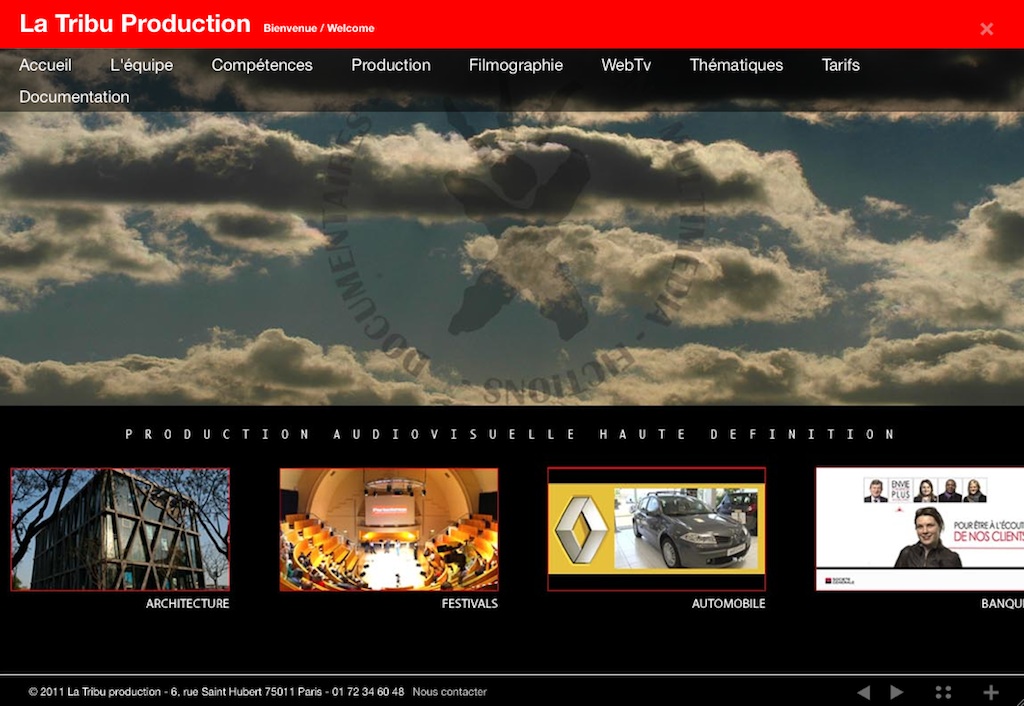Open the four-dot grid view icon
Image resolution: width=1024 pixels, height=706 pixels.
[x=943, y=692]
